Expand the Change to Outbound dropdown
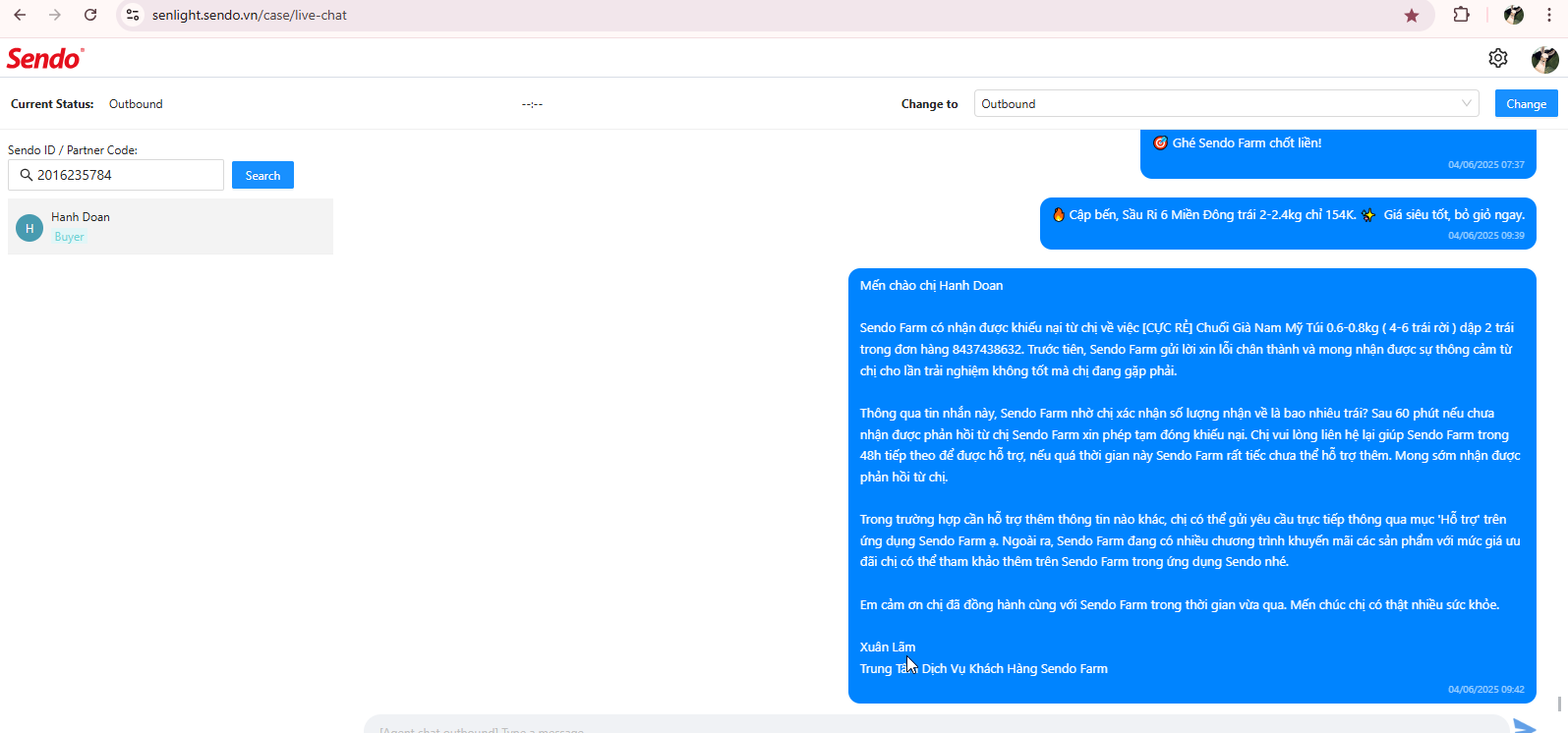 1226,103
